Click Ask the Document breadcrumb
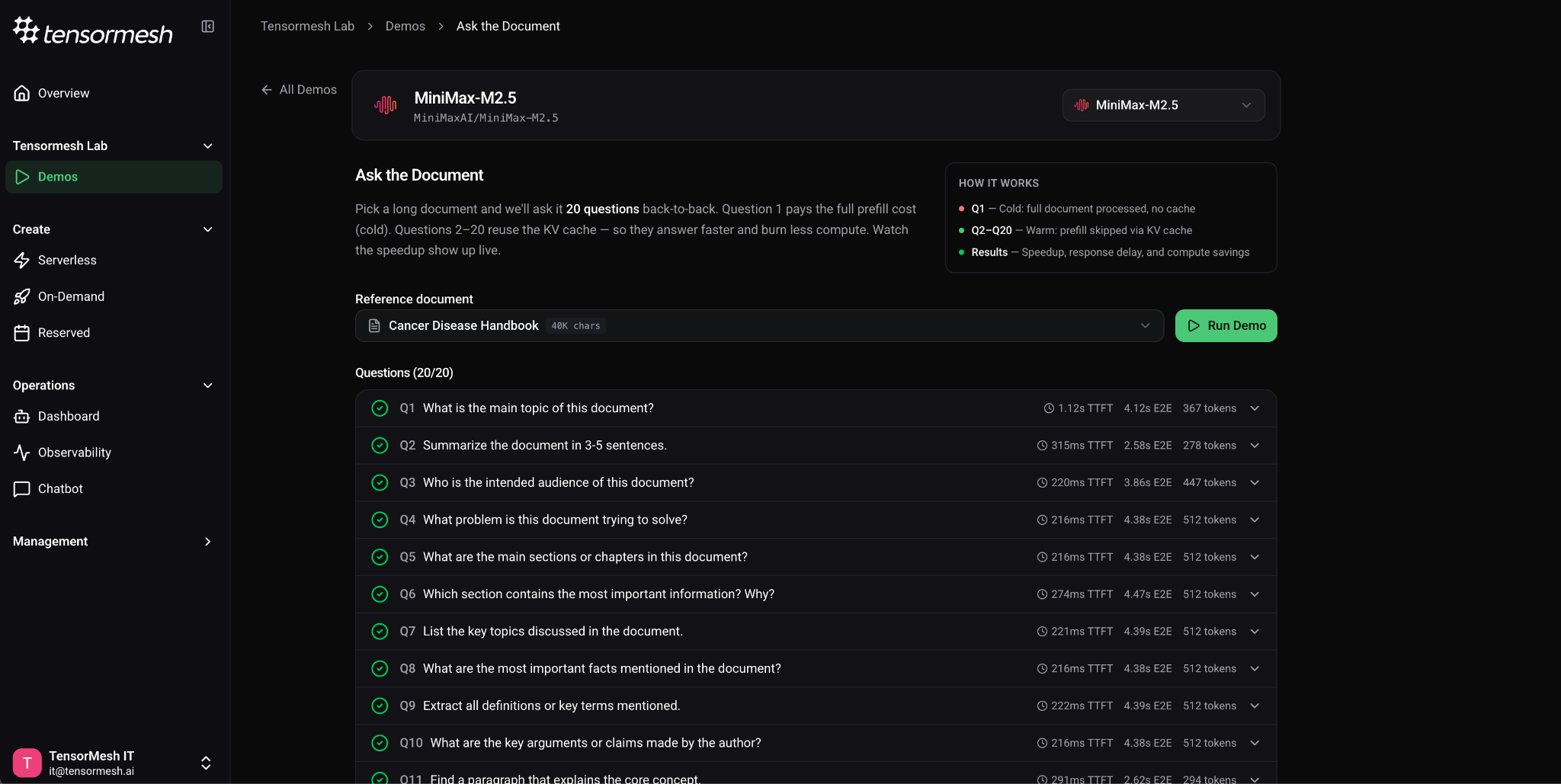 tap(508, 27)
